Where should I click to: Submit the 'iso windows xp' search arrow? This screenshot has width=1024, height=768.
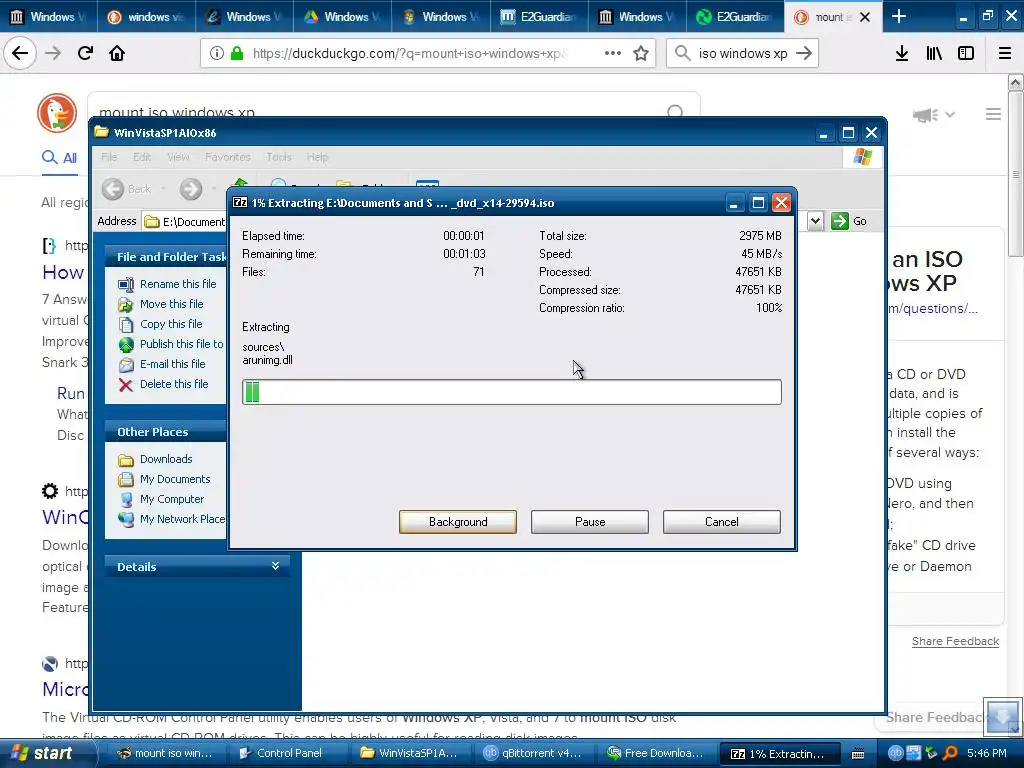pyautogui.click(x=804, y=54)
